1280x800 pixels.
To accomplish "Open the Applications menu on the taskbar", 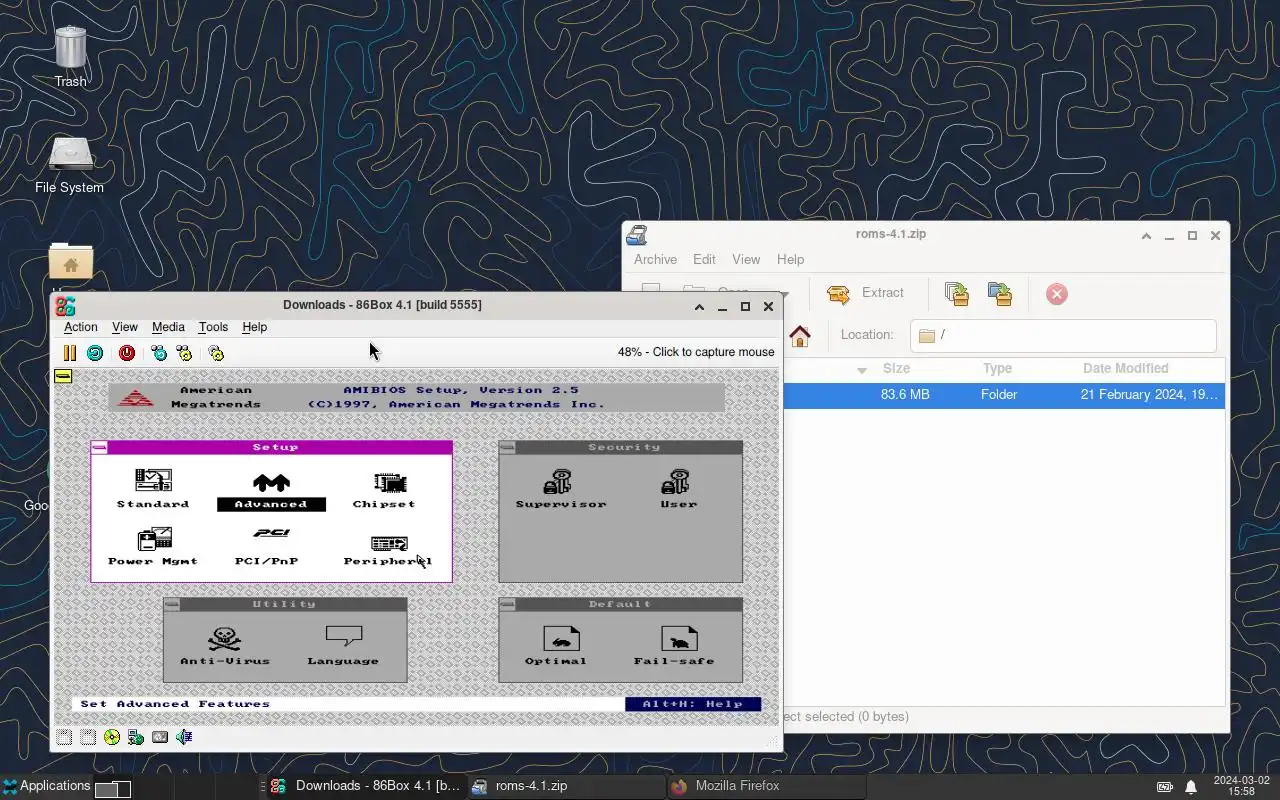I will tap(46, 786).
